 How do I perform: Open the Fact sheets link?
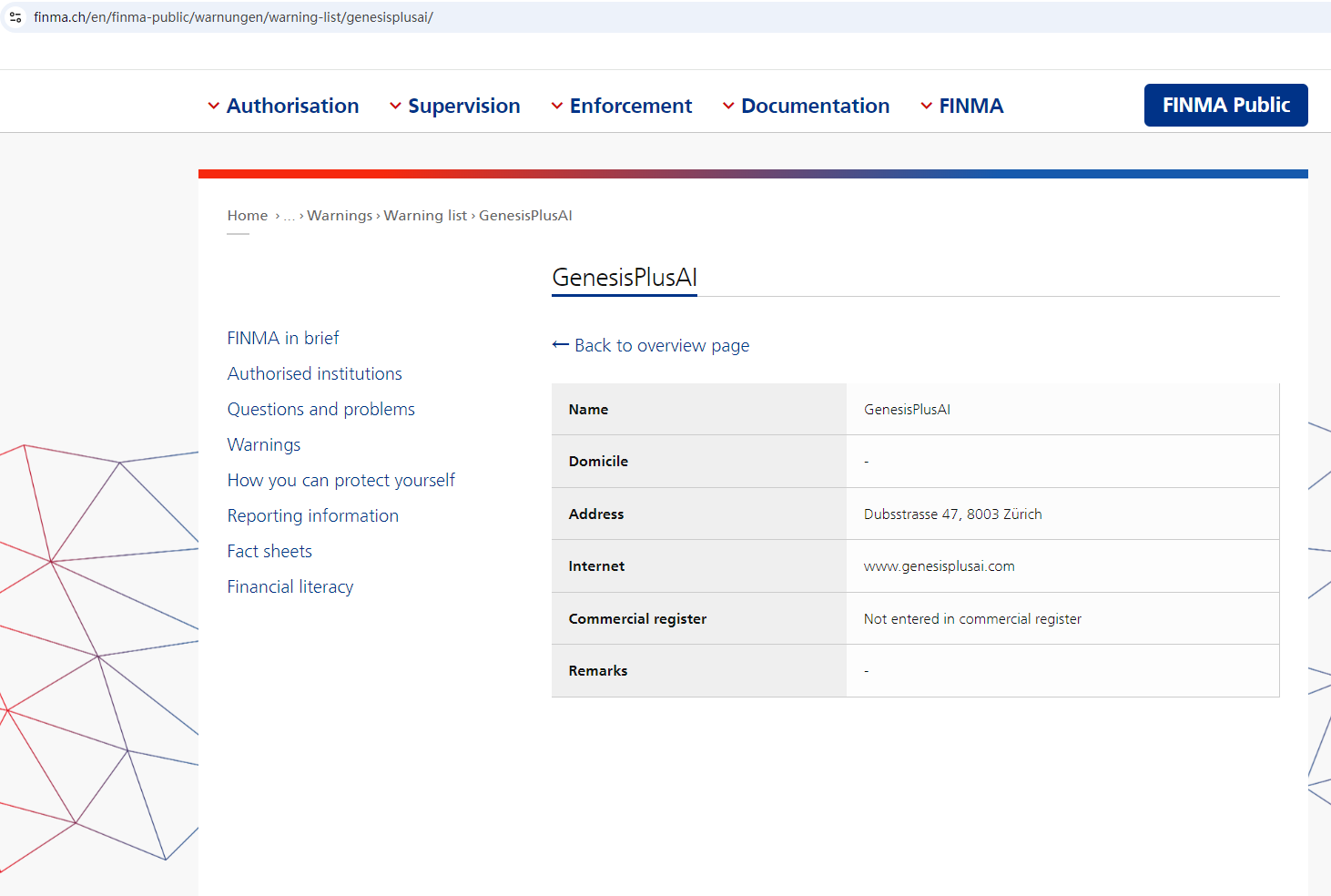click(x=269, y=552)
